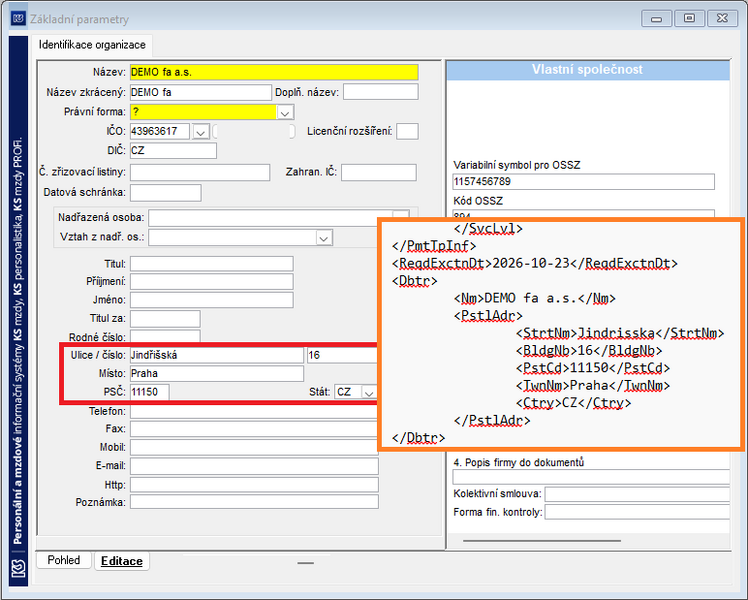Click the DIČ input field
The image size is (748, 600).
pyautogui.click(x=173, y=151)
